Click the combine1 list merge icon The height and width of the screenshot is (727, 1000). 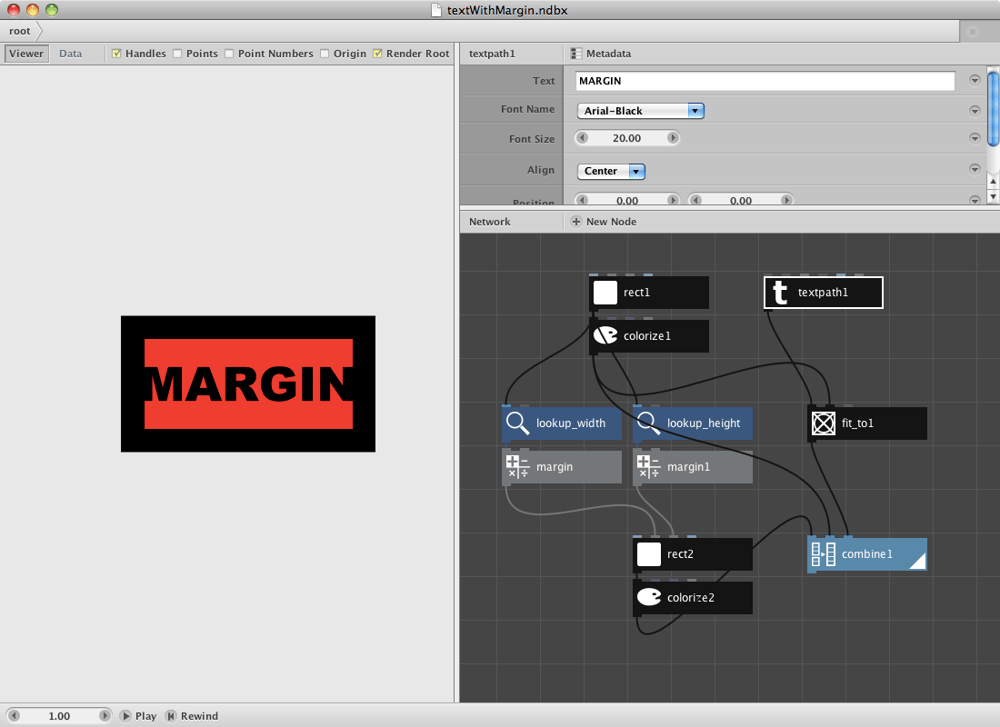pos(823,554)
